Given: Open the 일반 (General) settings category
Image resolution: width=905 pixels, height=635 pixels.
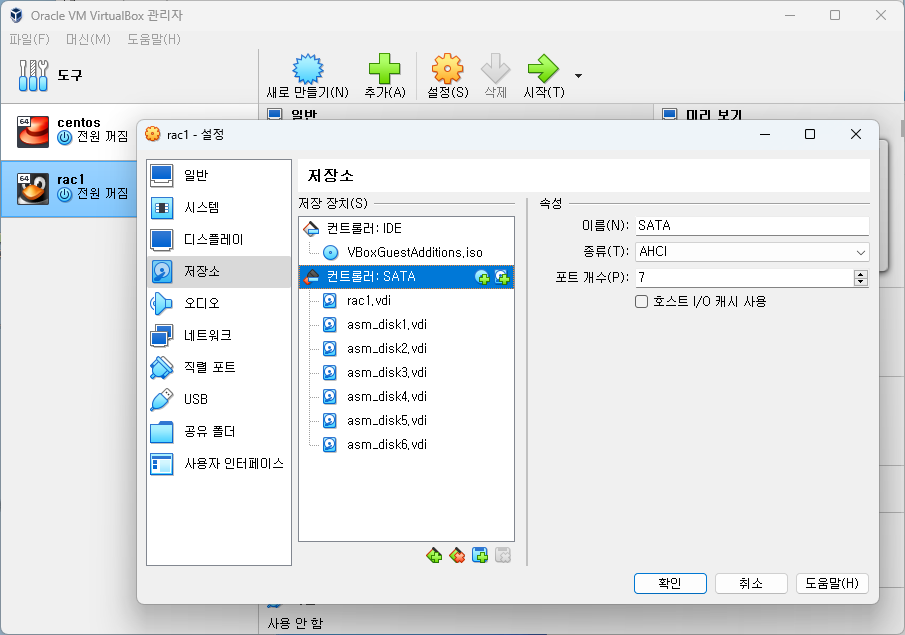Looking at the screenshot, I should [x=219, y=175].
